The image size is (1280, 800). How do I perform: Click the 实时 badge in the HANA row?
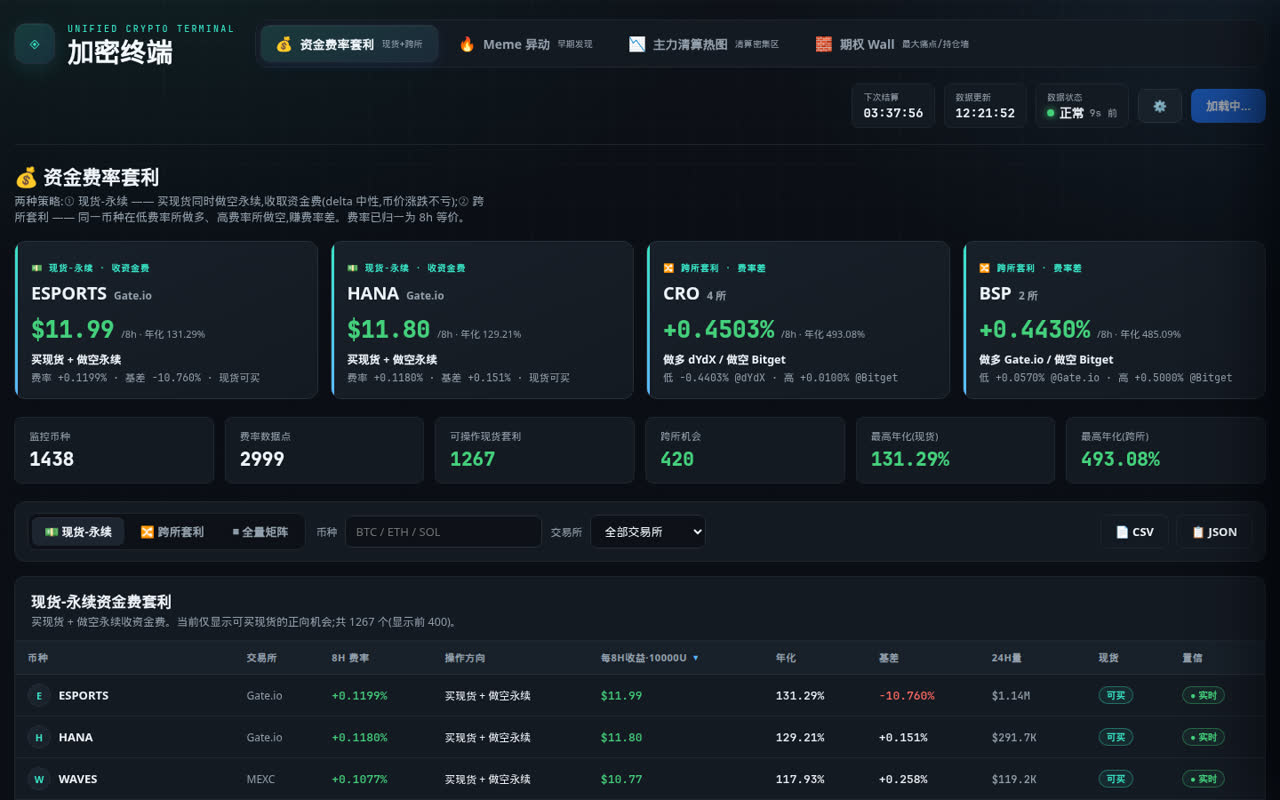pos(1203,738)
